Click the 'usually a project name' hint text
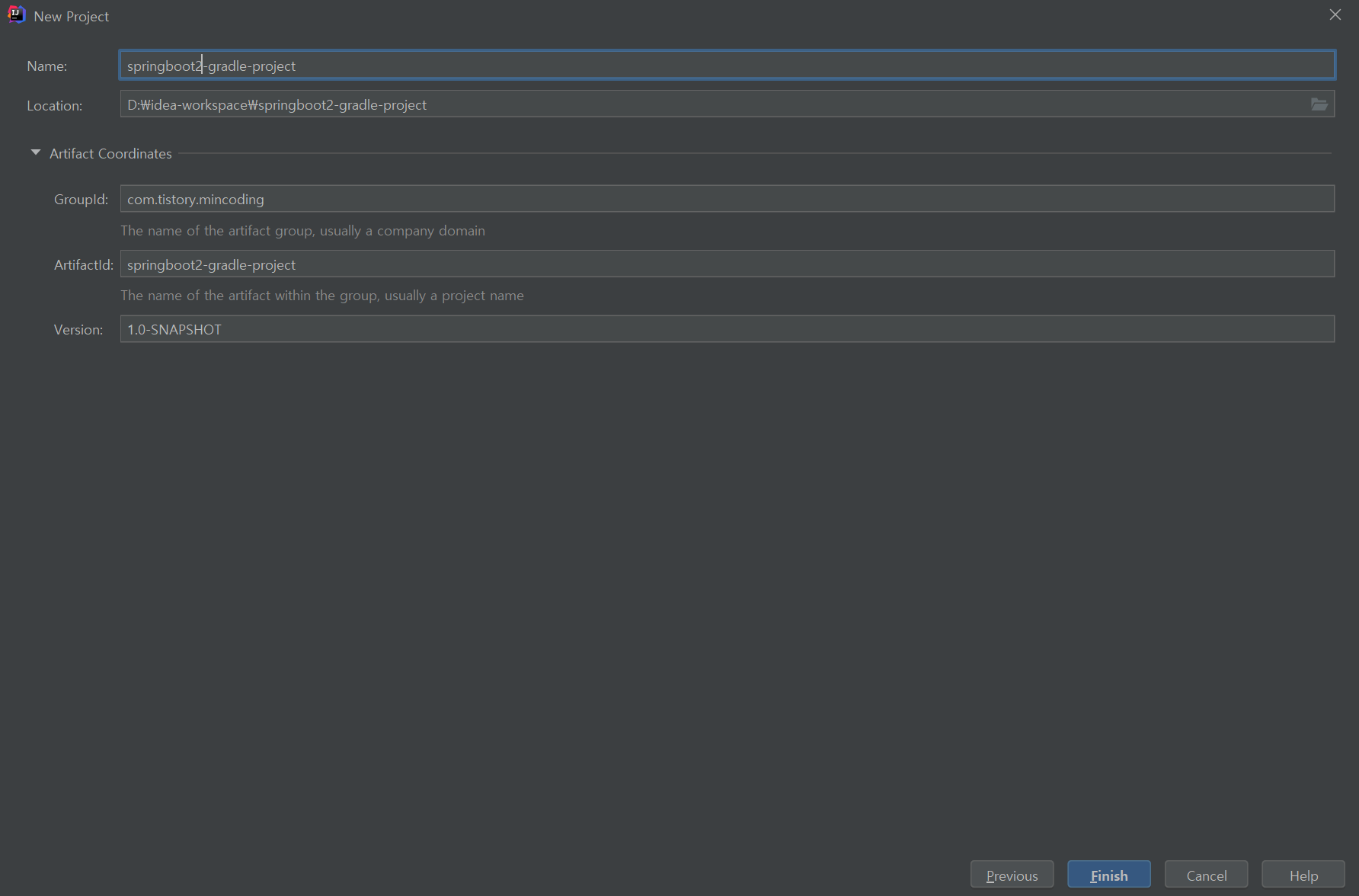1359x896 pixels. point(454,296)
